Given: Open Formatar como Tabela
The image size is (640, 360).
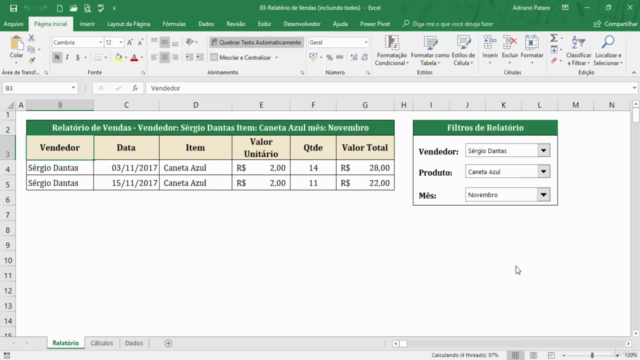Looking at the screenshot, I should point(430,51).
